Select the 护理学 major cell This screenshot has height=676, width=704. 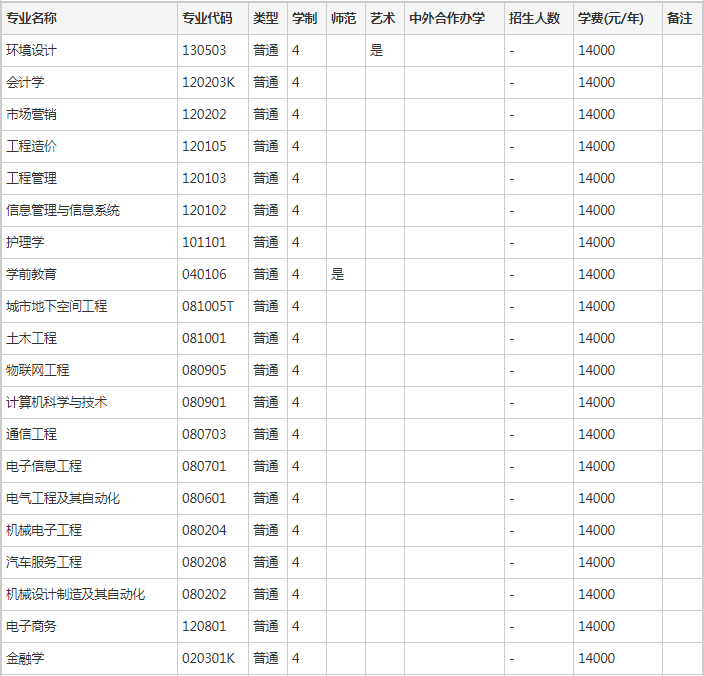point(25,242)
